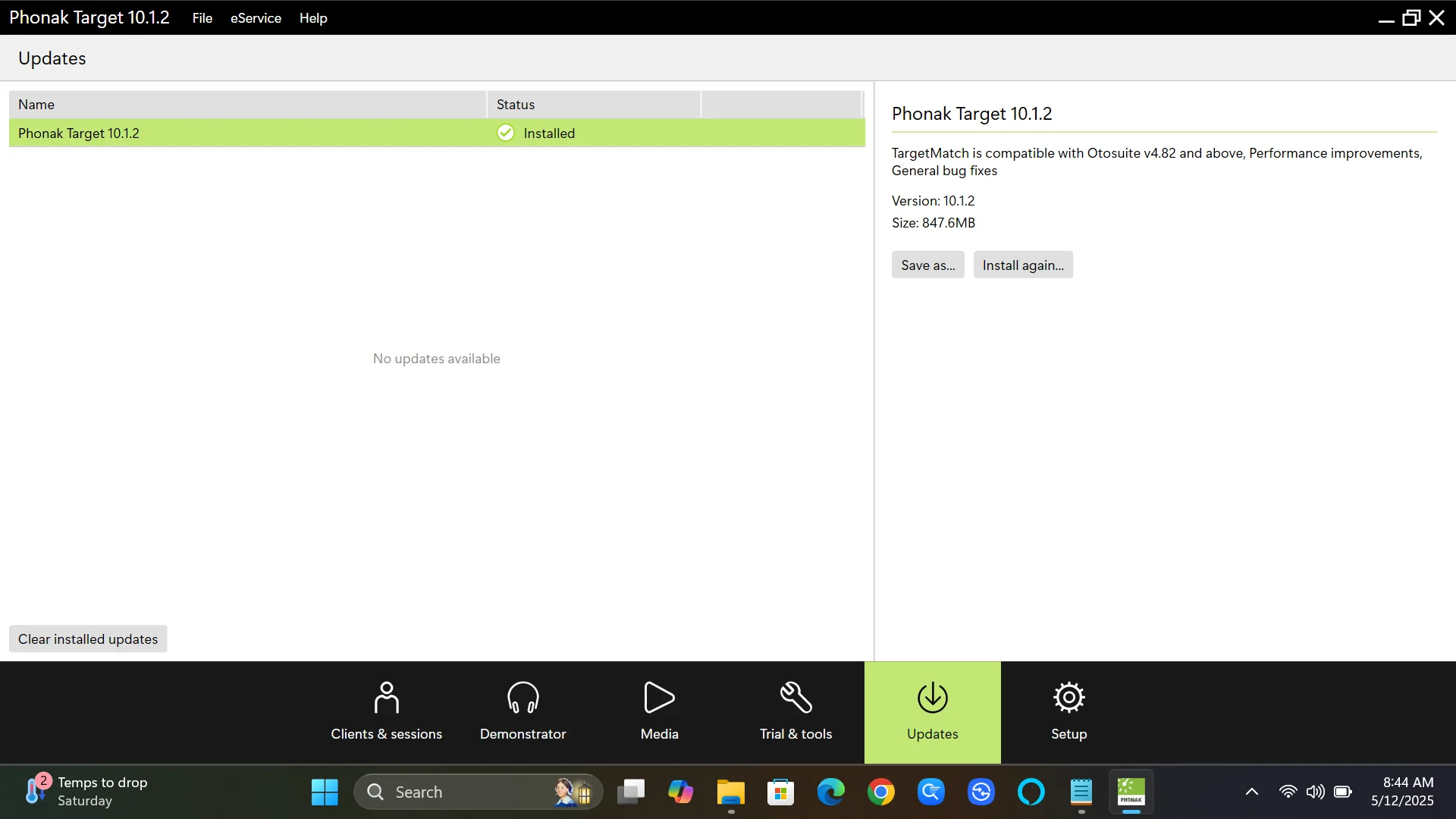Image resolution: width=1456 pixels, height=819 pixels.
Task: Click the green Installed checkmark icon
Action: tap(505, 133)
